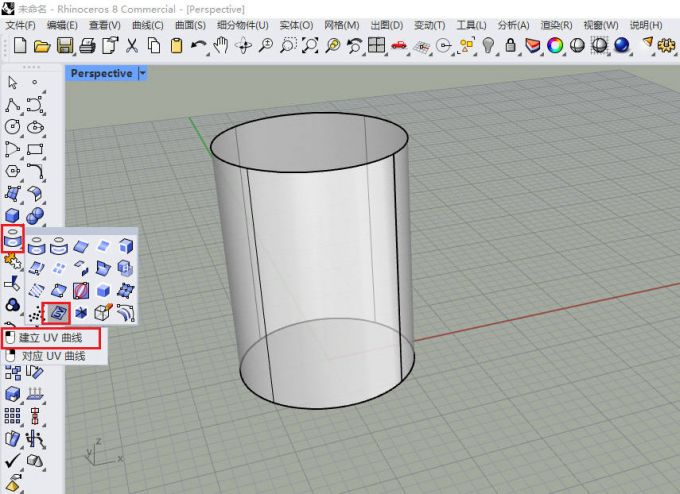Image resolution: width=680 pixels, height=494 pixels.
Task: Open the Perspective viewport dropdown arrow
Action: (142, 73)
